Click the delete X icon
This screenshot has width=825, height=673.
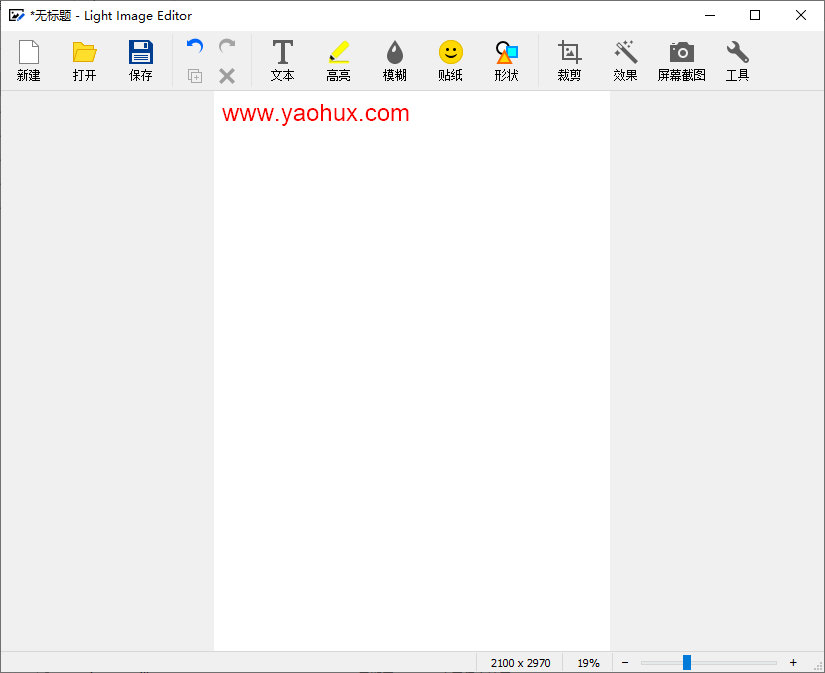227,76
